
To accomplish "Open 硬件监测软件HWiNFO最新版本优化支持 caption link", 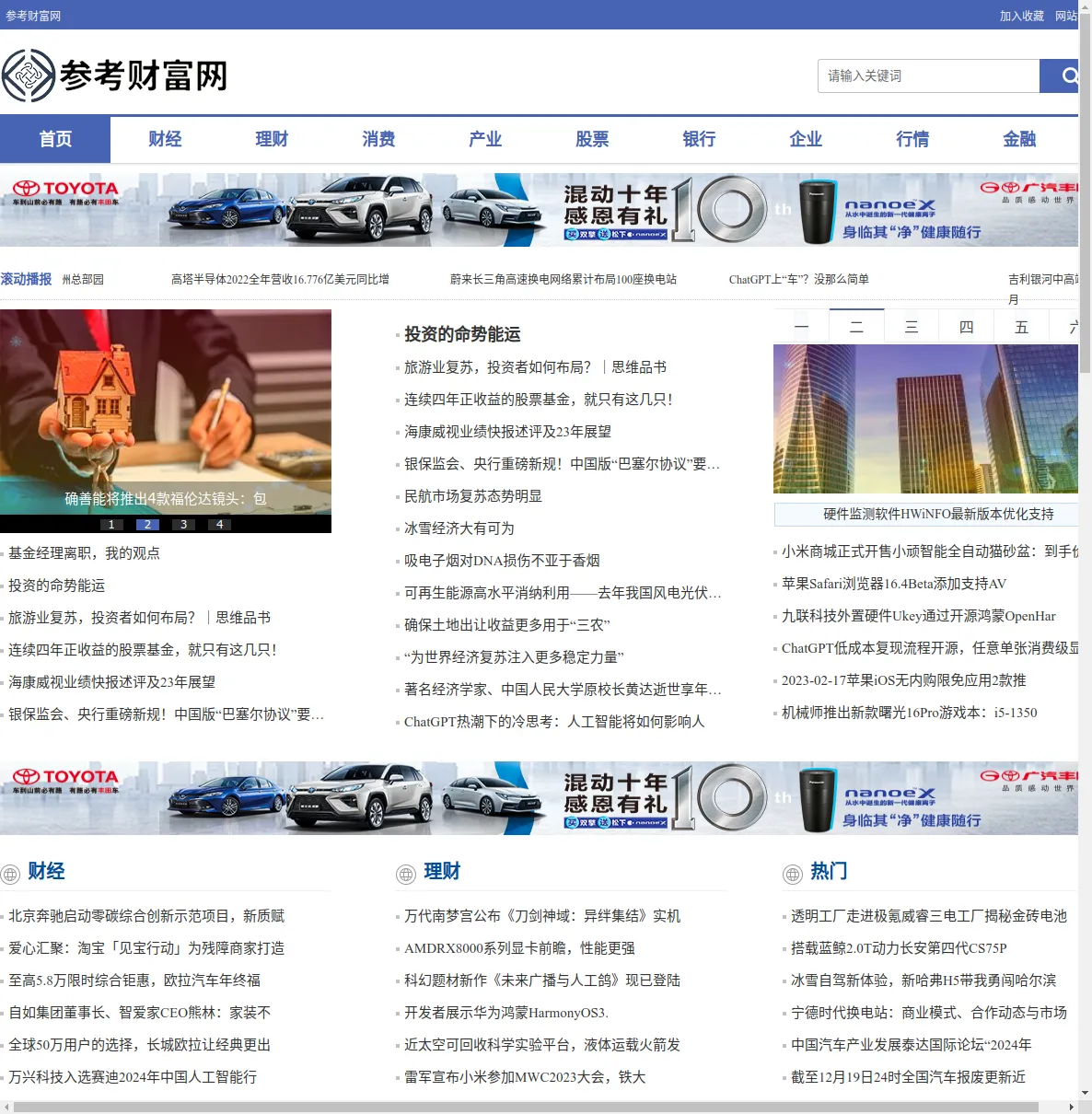I will pos(938,514).
